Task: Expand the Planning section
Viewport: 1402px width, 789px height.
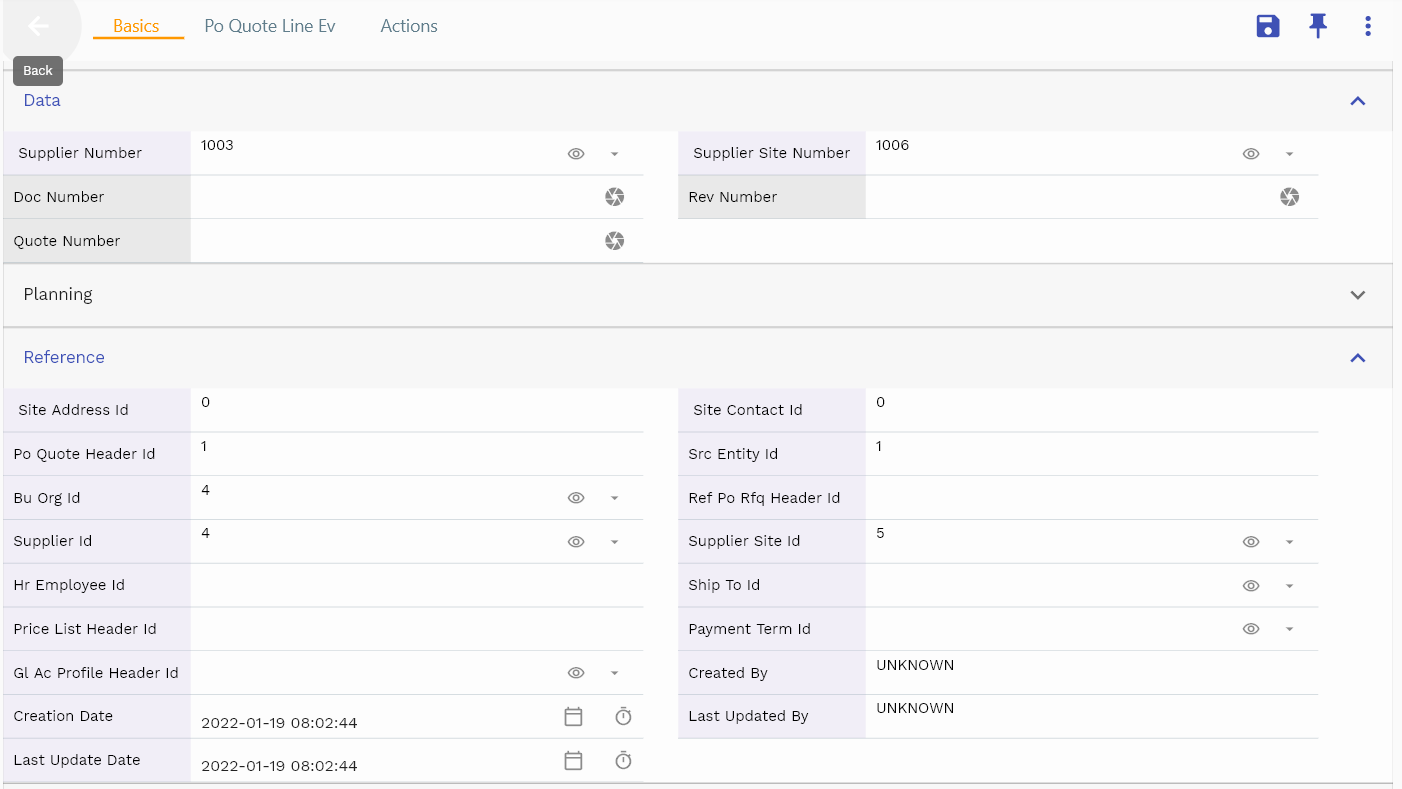Action: (1357, 295)
